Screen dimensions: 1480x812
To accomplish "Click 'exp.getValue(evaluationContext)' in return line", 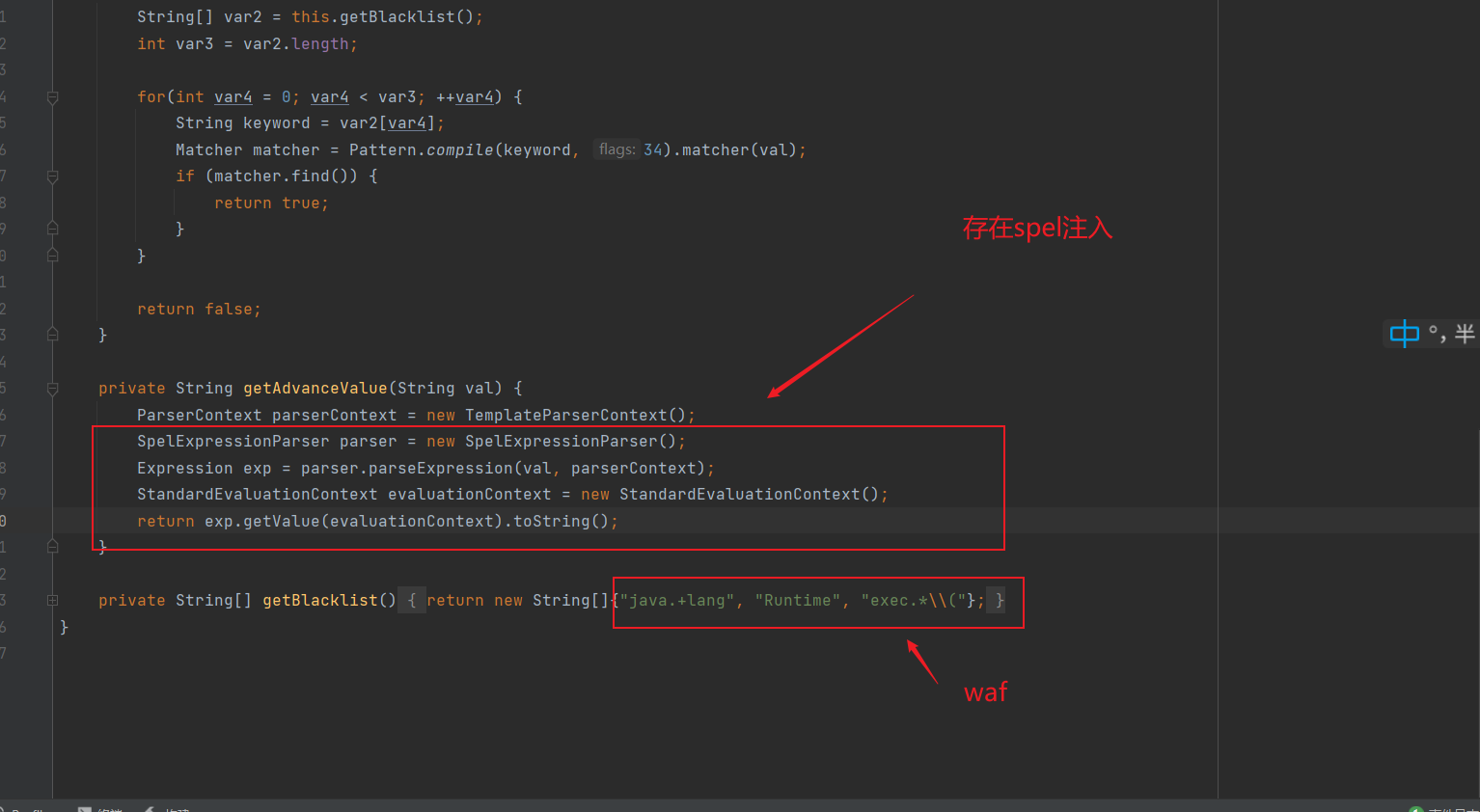I will point(354,521).
